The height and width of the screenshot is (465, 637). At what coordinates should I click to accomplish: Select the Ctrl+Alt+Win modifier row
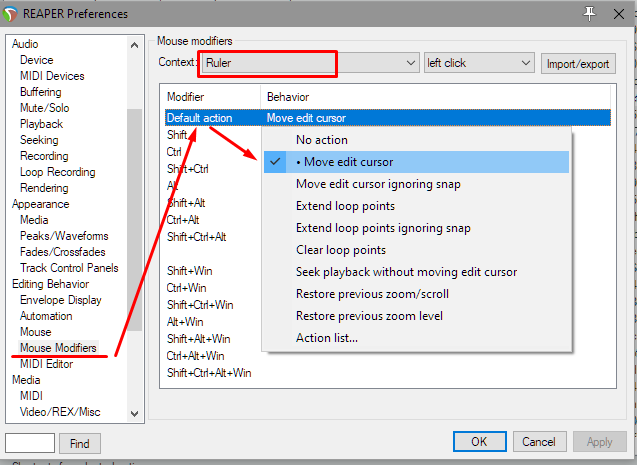click(195, 356)
